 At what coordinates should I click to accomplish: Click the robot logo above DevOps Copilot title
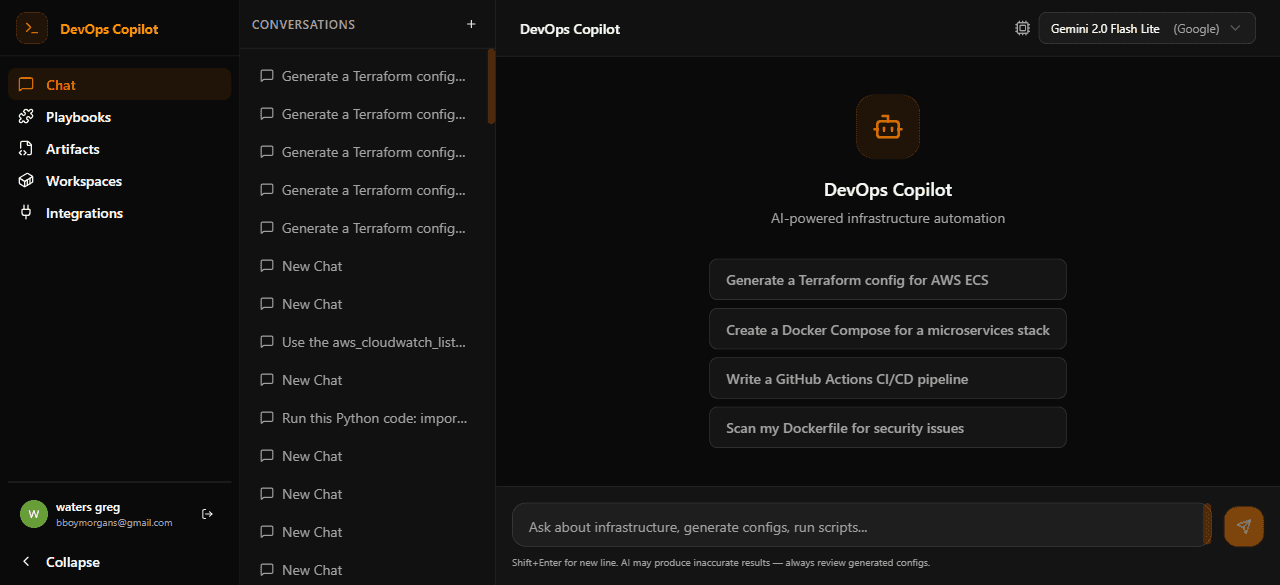pyautogui.click(x=888, y=127)
